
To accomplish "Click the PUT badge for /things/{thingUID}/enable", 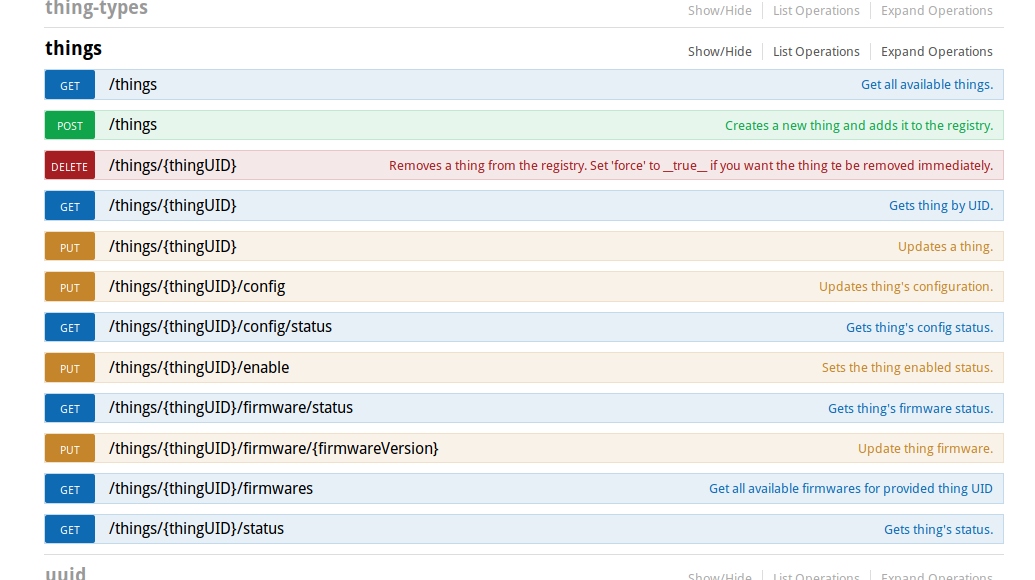I will [x=70, y=368].
